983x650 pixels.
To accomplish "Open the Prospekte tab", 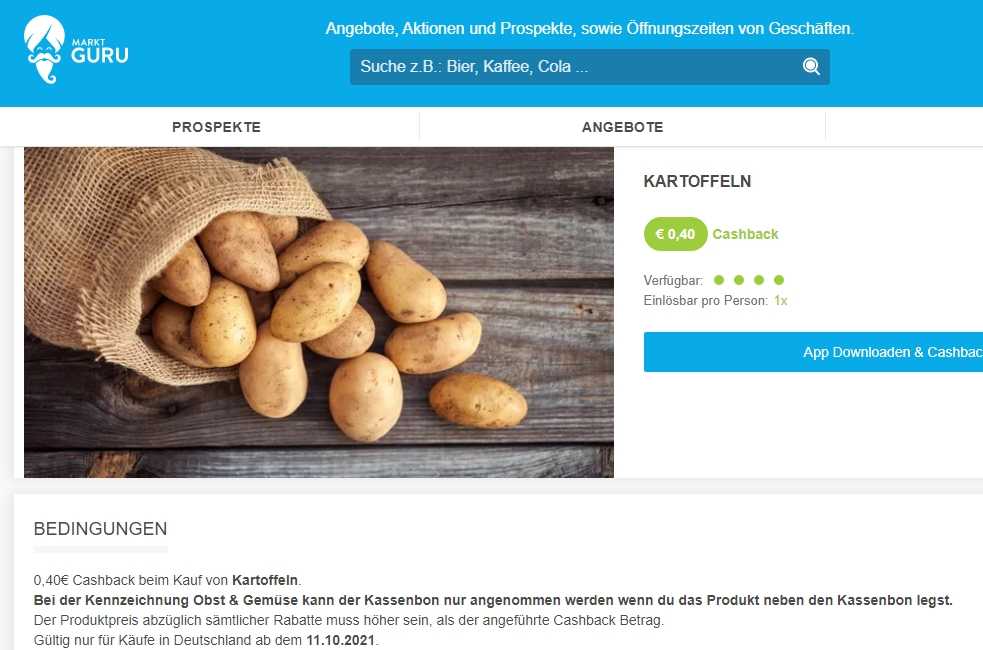I will click(x=216, y=127).
